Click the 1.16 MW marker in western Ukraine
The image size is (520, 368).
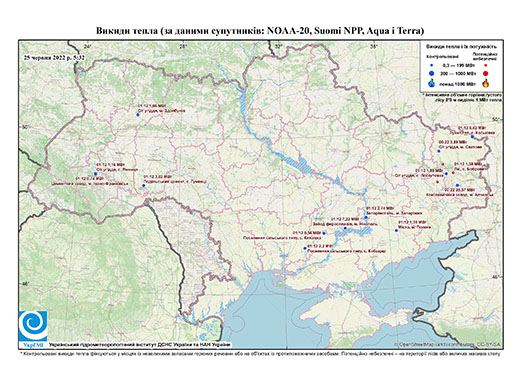pyautogui.click(x=95, y=174)
